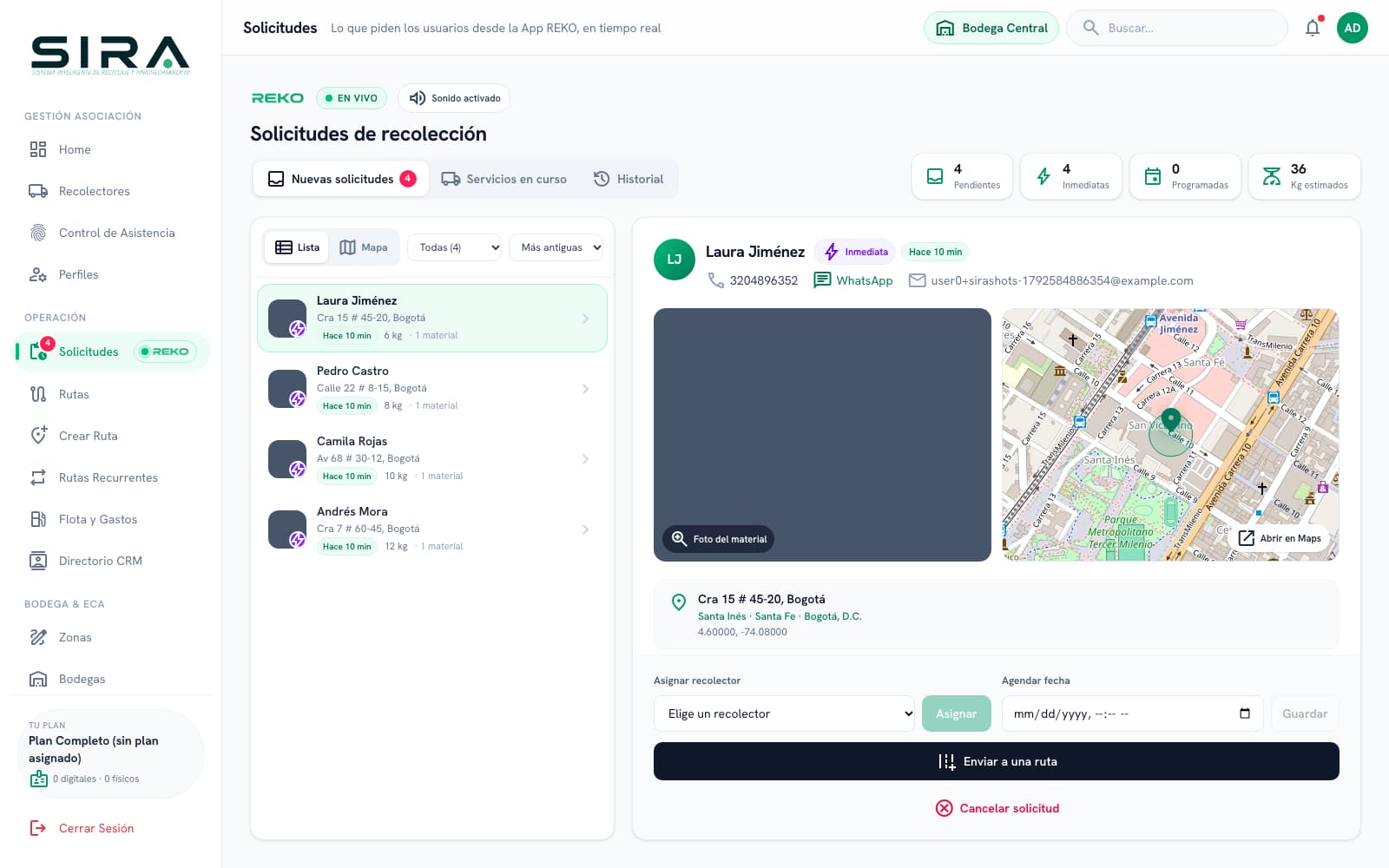Open the Elige un recolector dropdown
The height and width of the screenshot is (868, 1389).
pos(784,713)
